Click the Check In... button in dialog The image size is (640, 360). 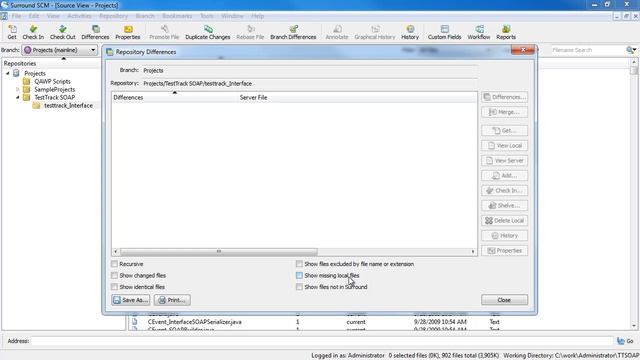point(504,191)
